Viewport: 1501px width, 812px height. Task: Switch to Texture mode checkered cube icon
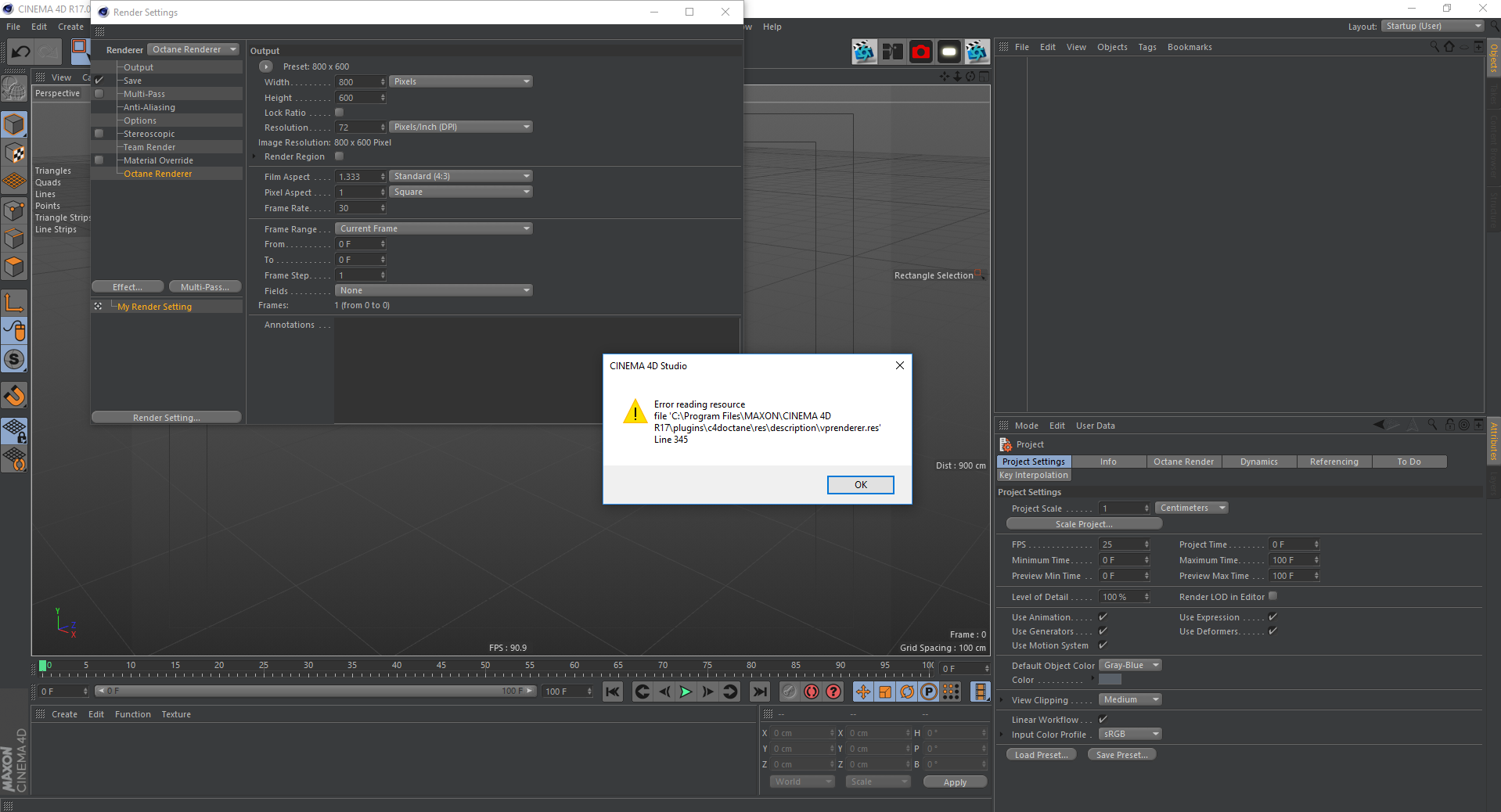pos(15,153)
